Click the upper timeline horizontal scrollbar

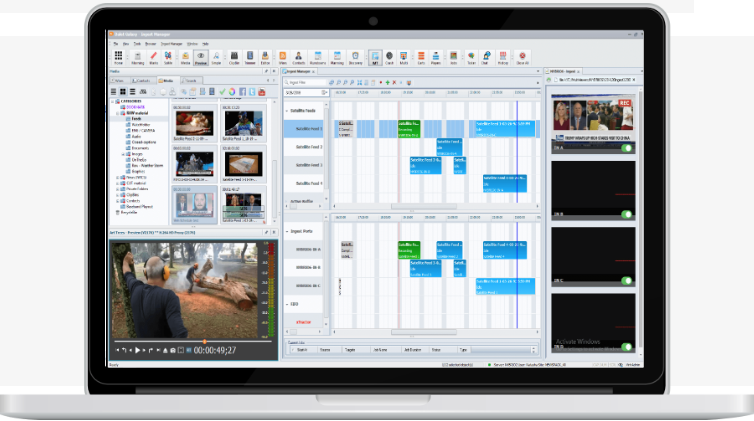coord(424,207)
